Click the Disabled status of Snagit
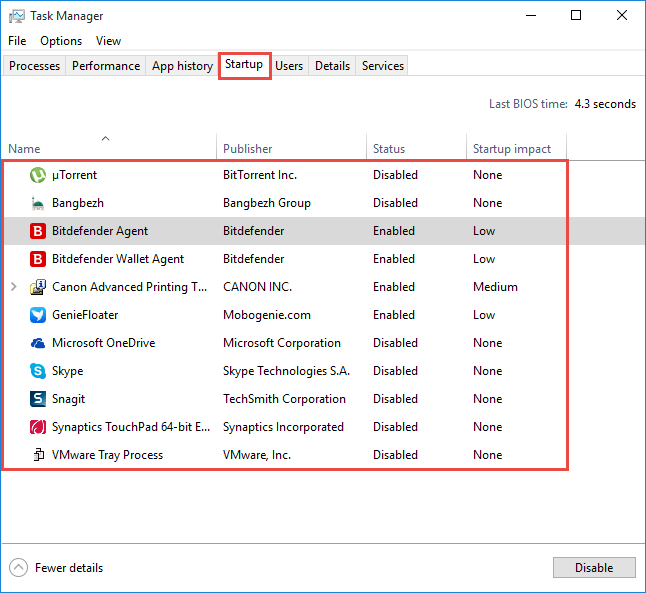The height and width of the screenshot is (593, 646). pos(396,399)
